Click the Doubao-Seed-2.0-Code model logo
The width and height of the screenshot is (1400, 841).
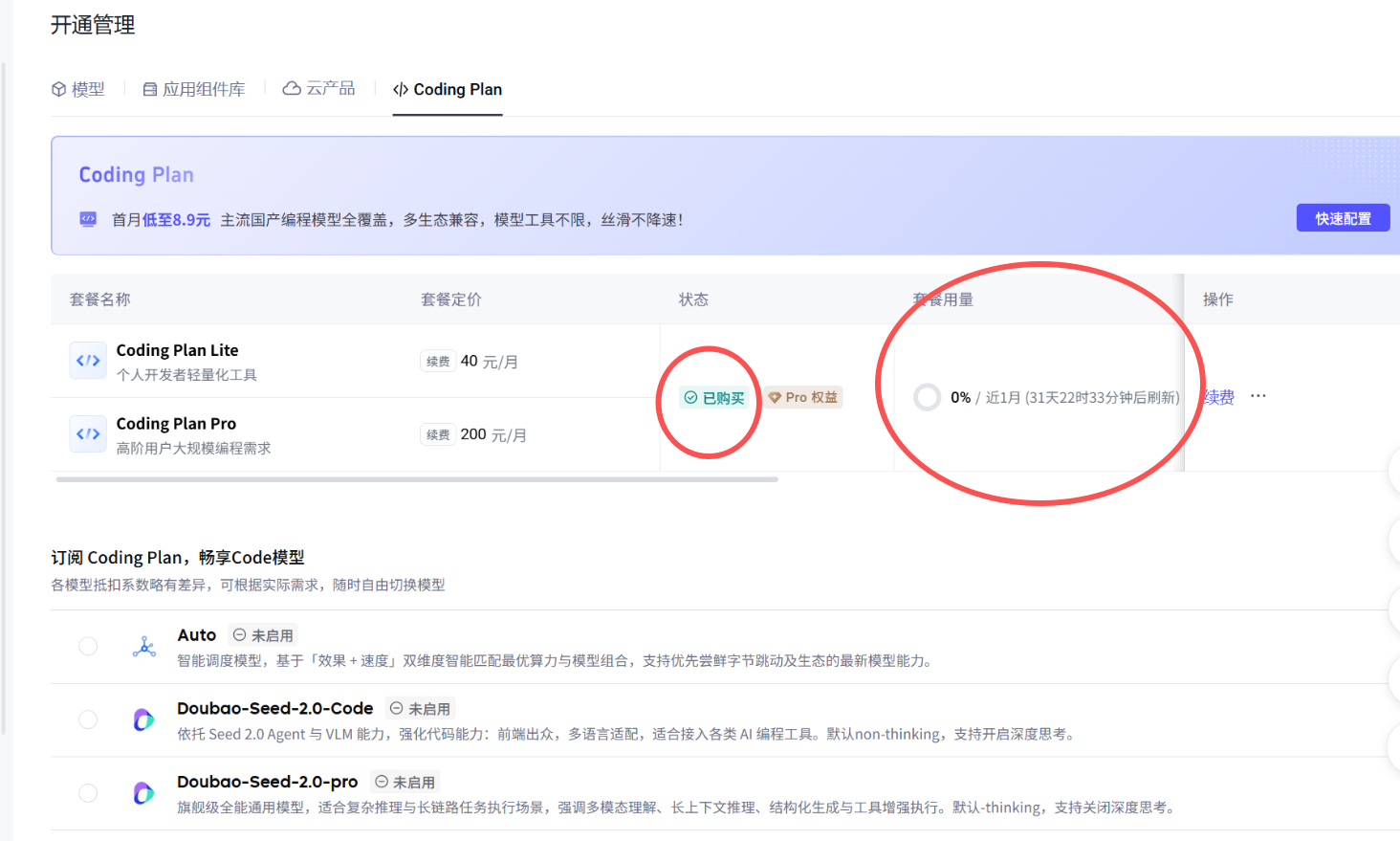point(143,720)
